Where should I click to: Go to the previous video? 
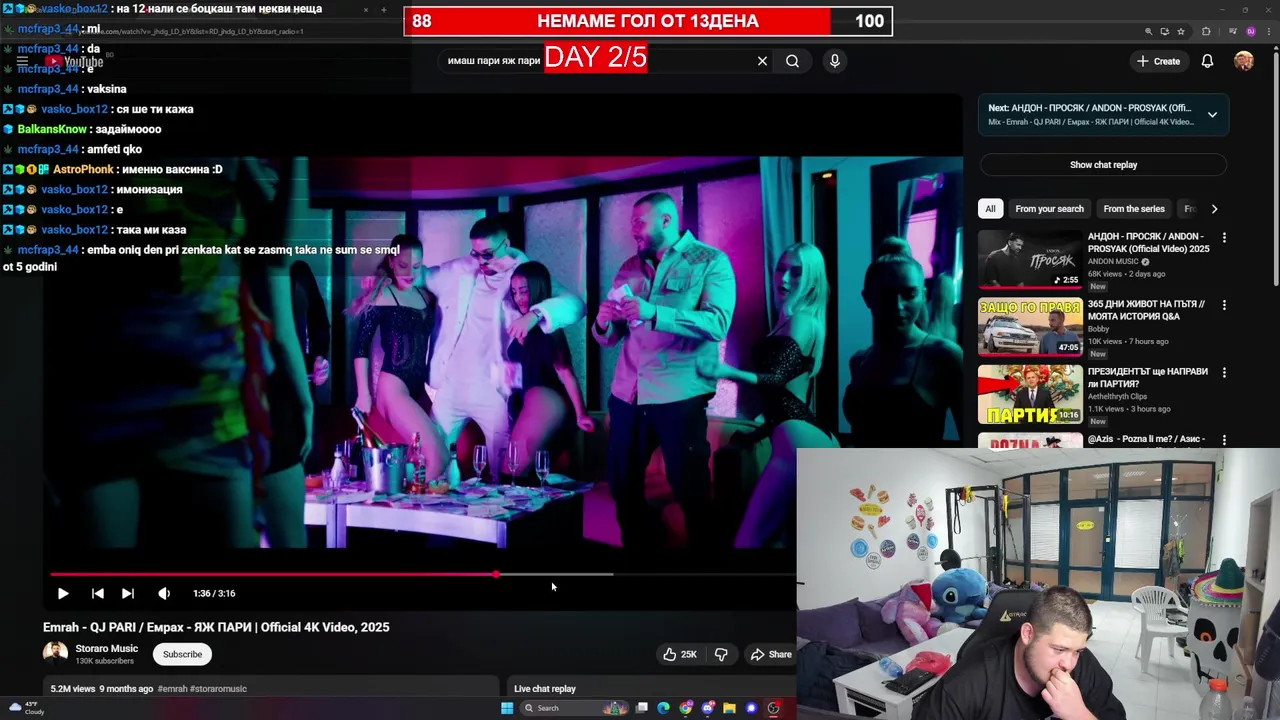(x=97, y=593)
